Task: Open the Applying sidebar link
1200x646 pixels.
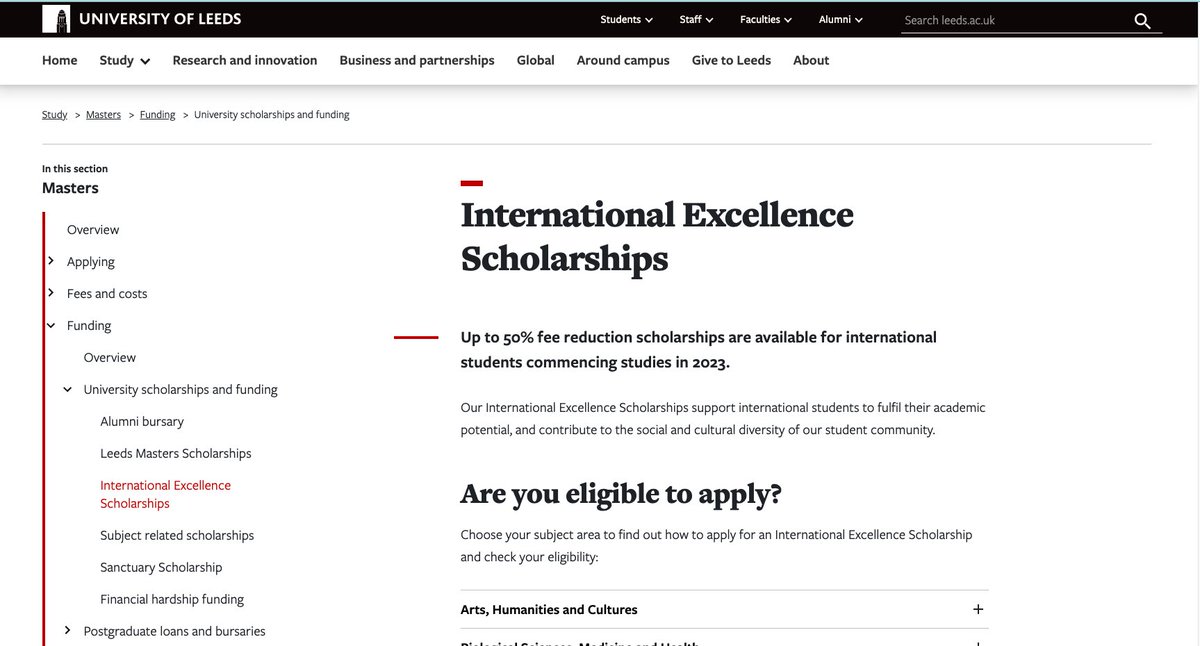Action: click(91, 262)
